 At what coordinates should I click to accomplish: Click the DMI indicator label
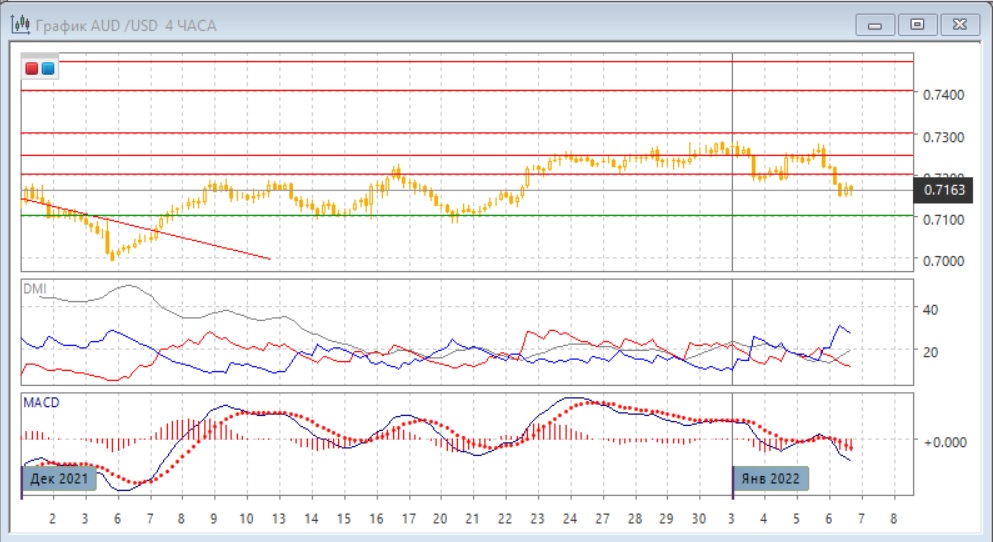pyautogui.click(x=35, y=289)
